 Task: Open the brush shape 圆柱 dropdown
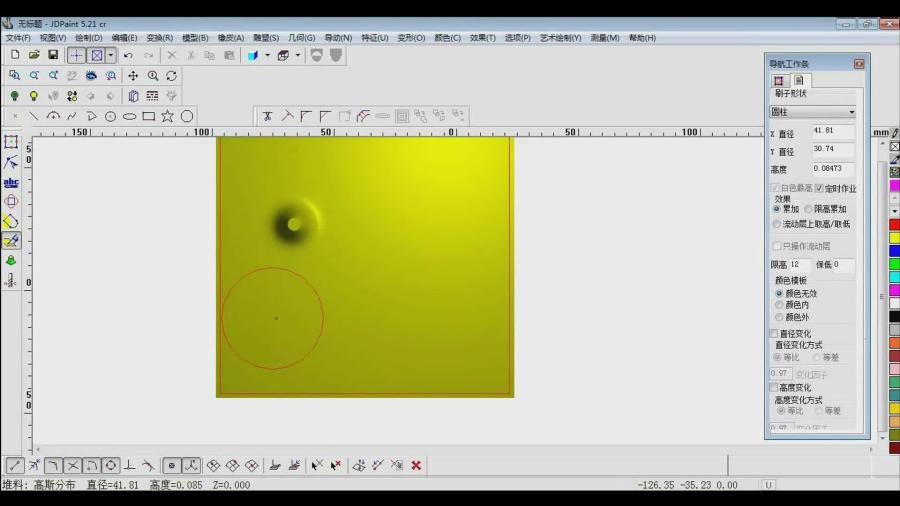pos(851,112)
